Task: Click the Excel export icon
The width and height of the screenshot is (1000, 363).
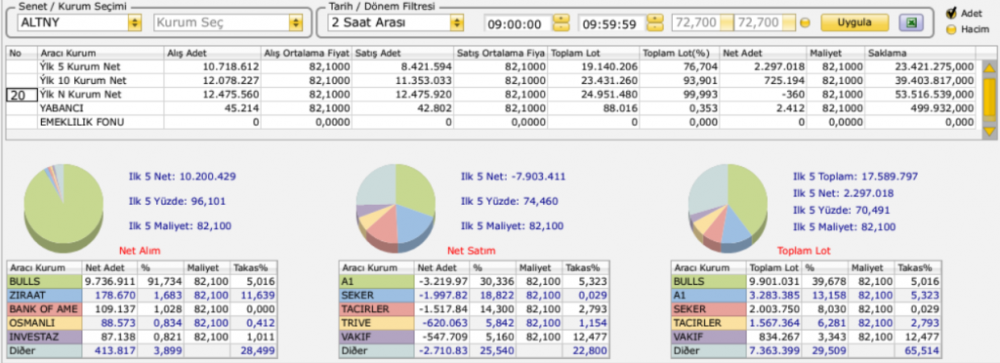Action: (x=912, y=23)
